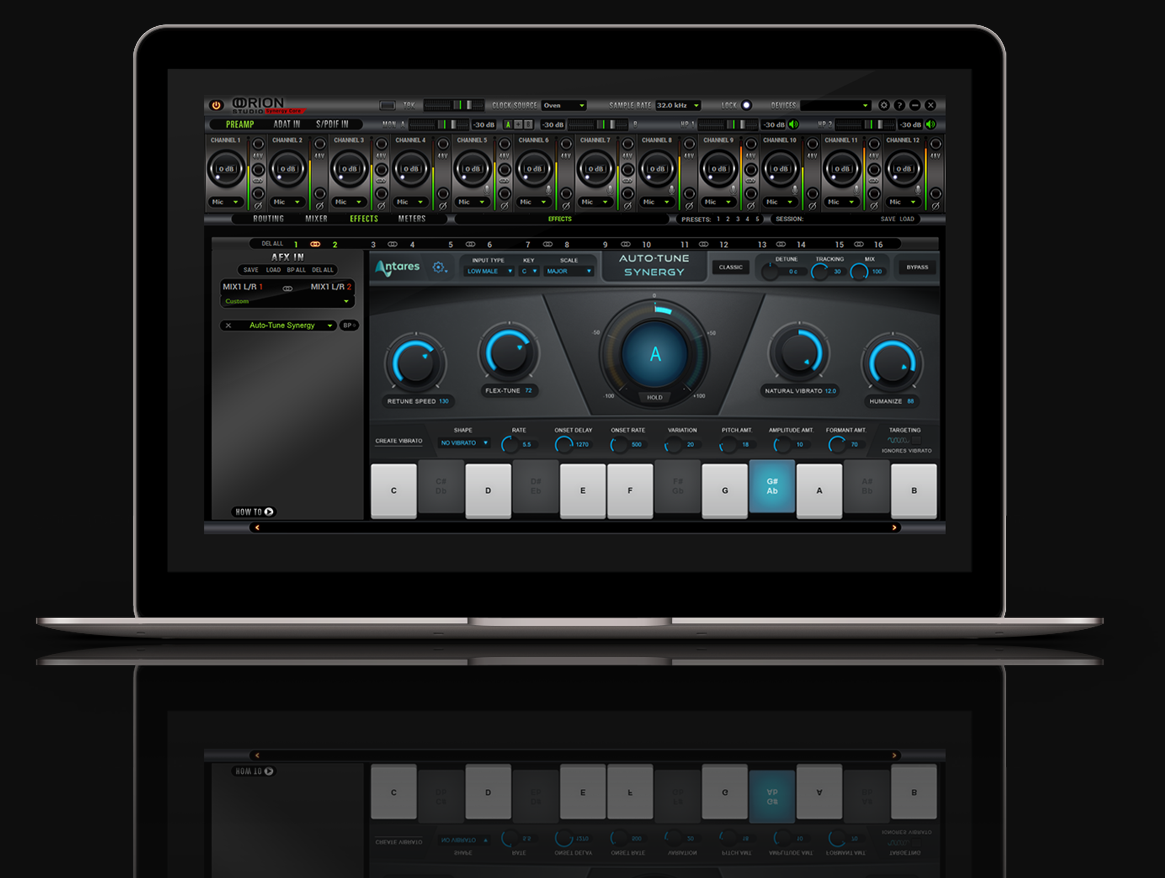The width and height of the screenshot is (1165, 878).
Task: Open the vibrato Shape dropdown
Action: 464,443
